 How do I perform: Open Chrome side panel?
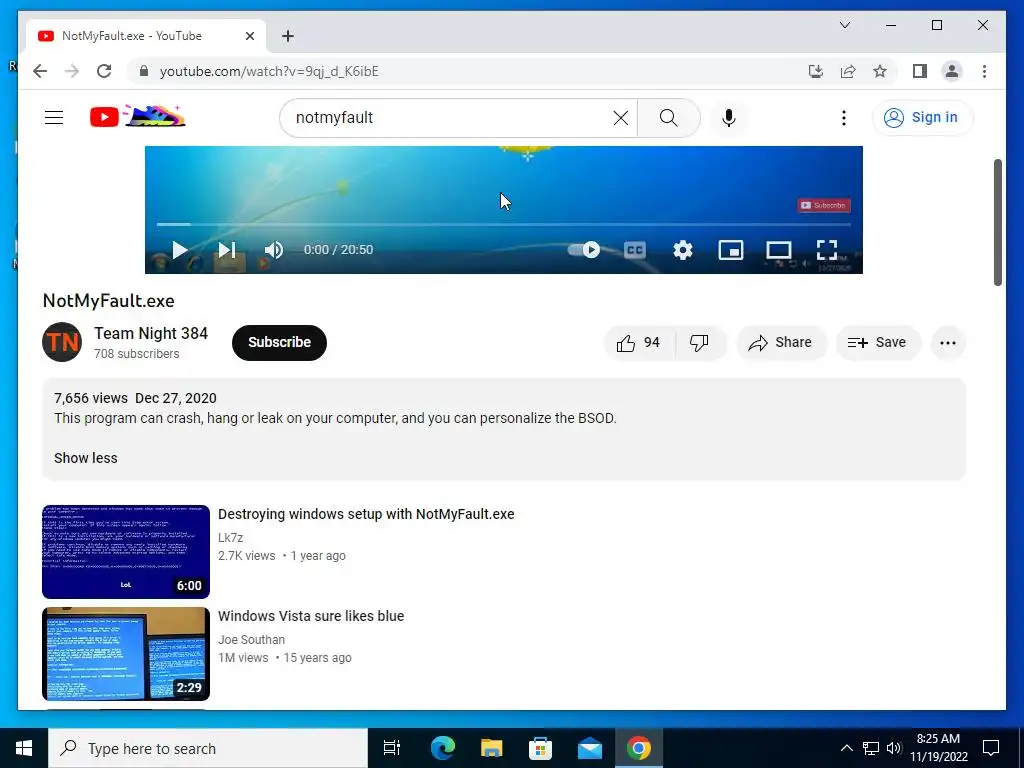click(x=920, y=71)
